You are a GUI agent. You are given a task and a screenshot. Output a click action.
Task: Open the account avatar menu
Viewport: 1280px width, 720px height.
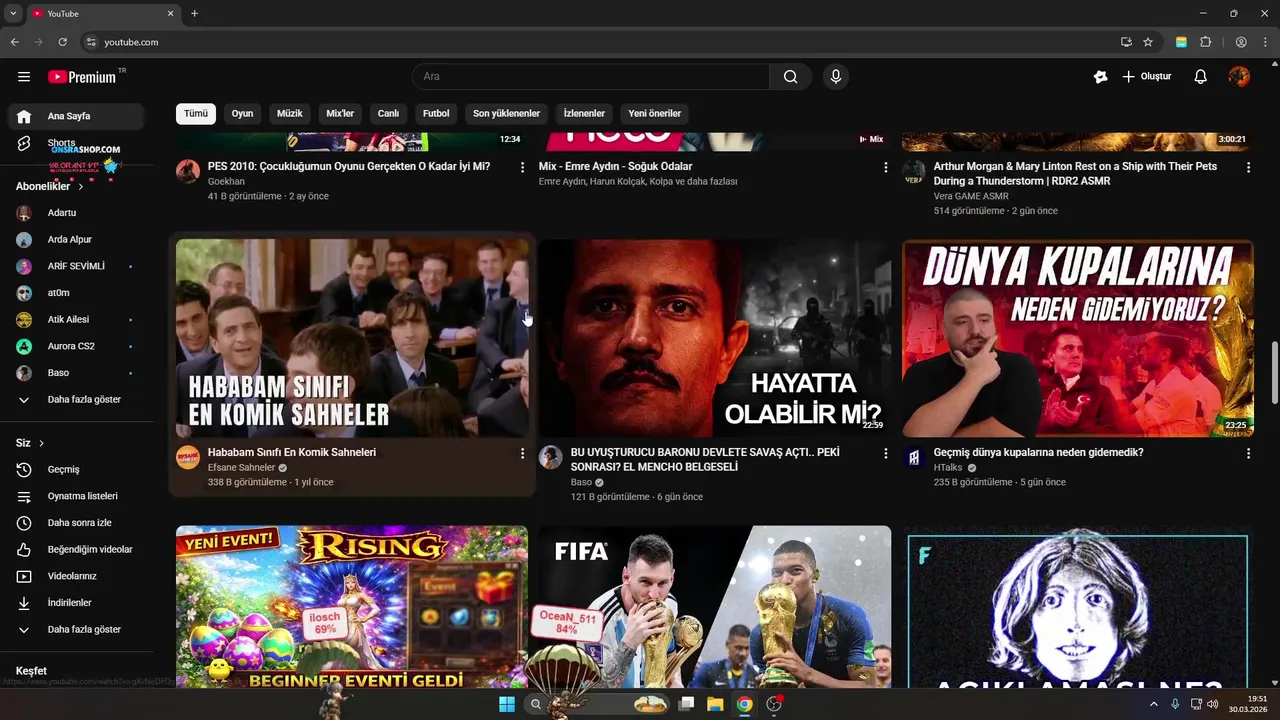(x=1239, y=77)
